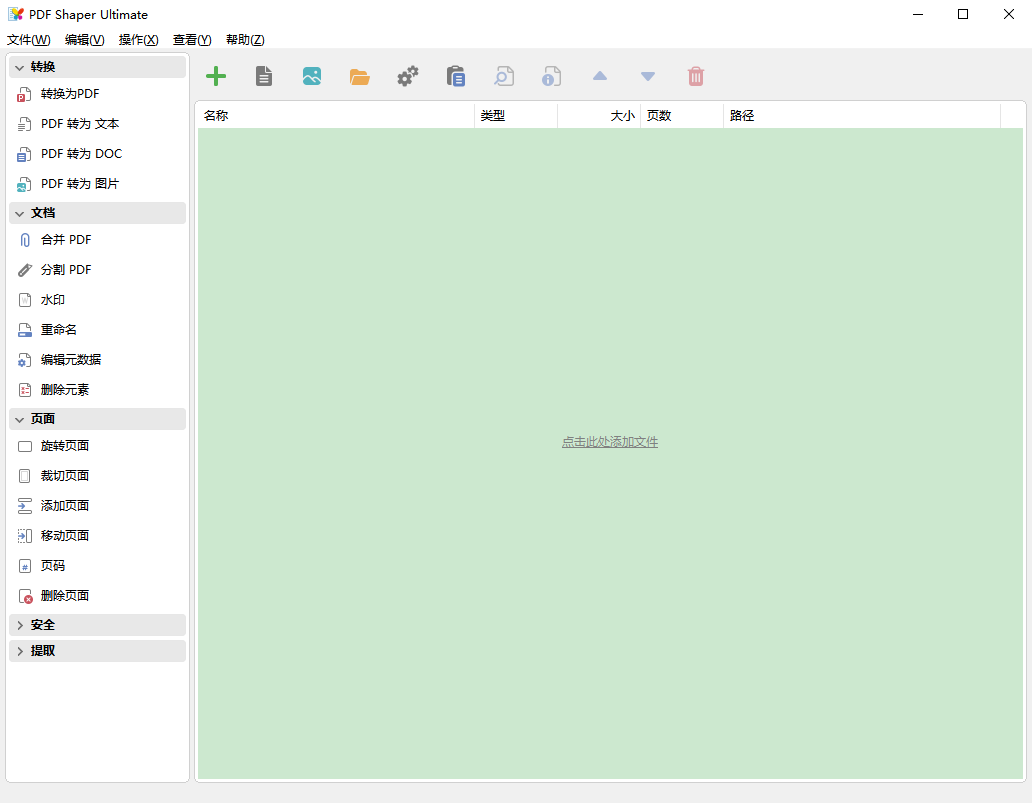Viewport: 1032px width, 803px height.
Task: Click the orange open folder toolbar icon
Action: [360, 76]
